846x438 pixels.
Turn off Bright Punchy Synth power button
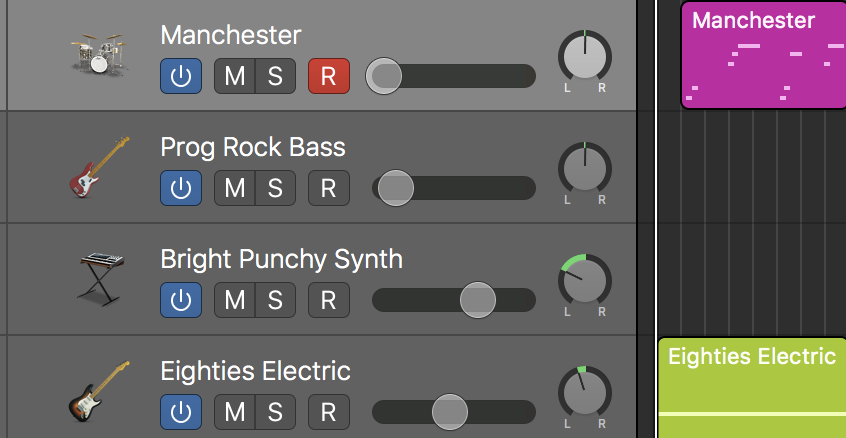click(x=180, y=300)
